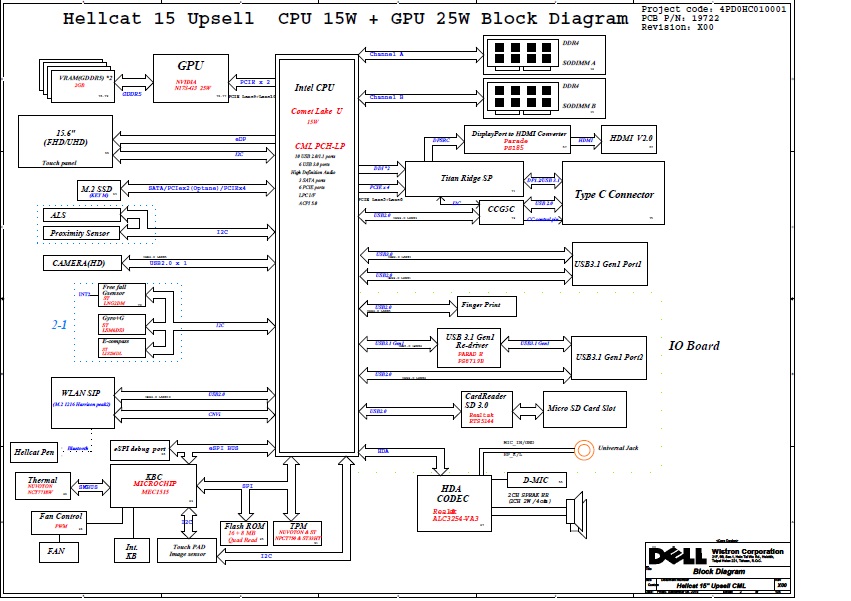
Task: Click the Type C Connector block
Action: tap(613, 194)
